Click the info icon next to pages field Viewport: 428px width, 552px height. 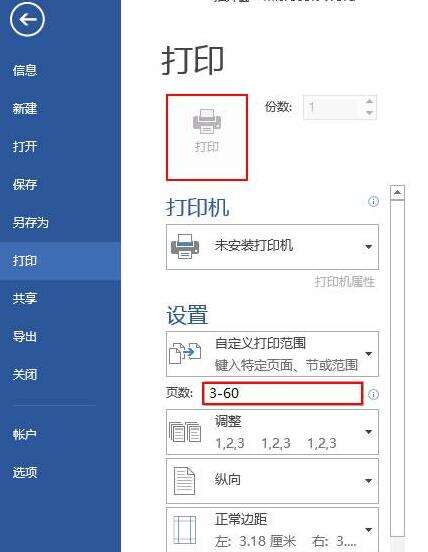pyautogui.click(x=373, y=394)
